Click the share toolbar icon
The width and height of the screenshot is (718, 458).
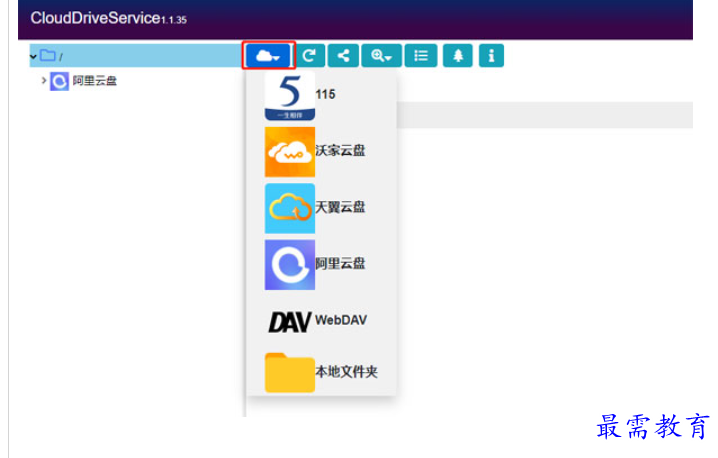point(343,56)
